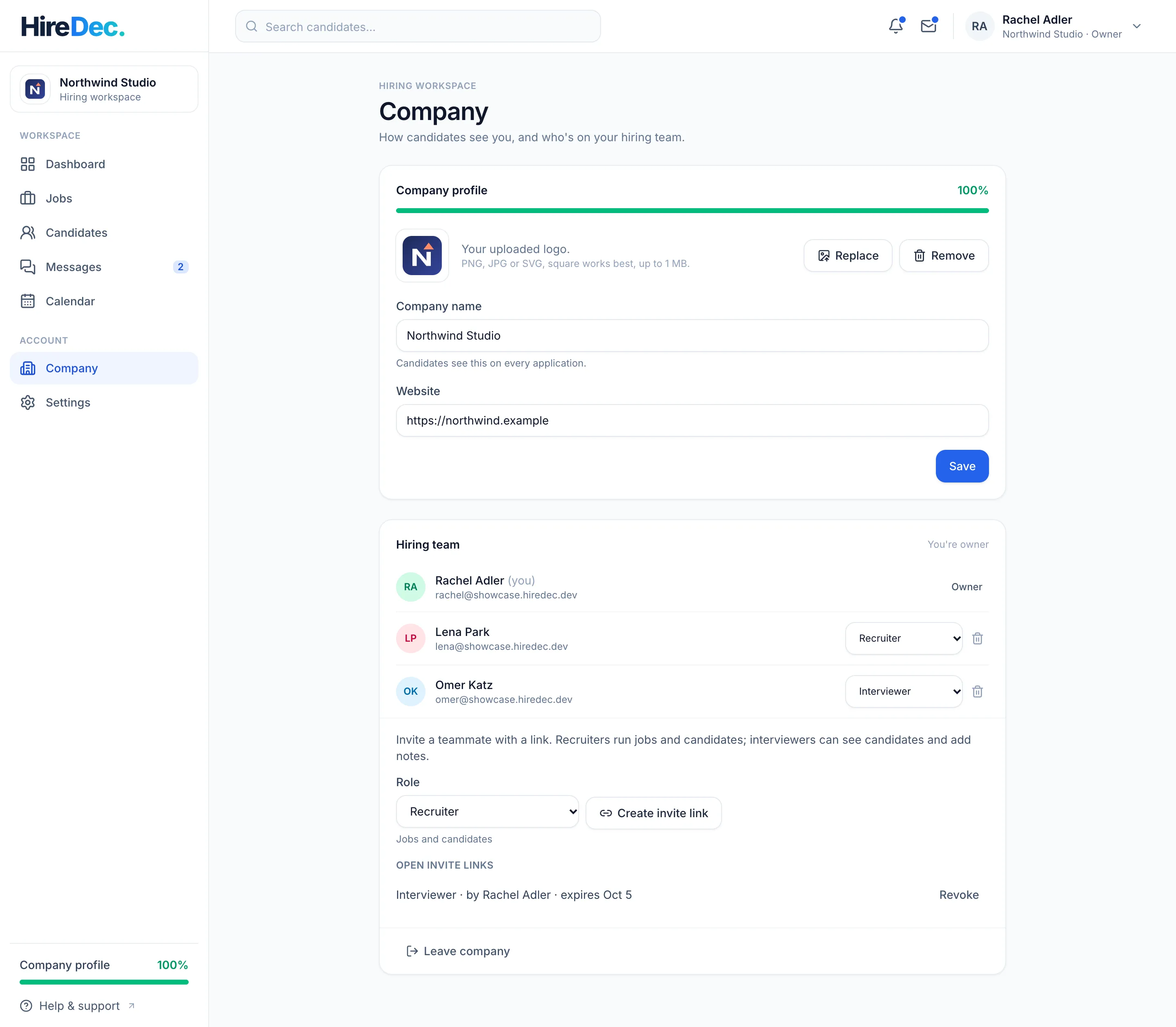The height and width of the screenshot is (1027, 1176).
Task: Click the HireDec logo
Action: 73,27
